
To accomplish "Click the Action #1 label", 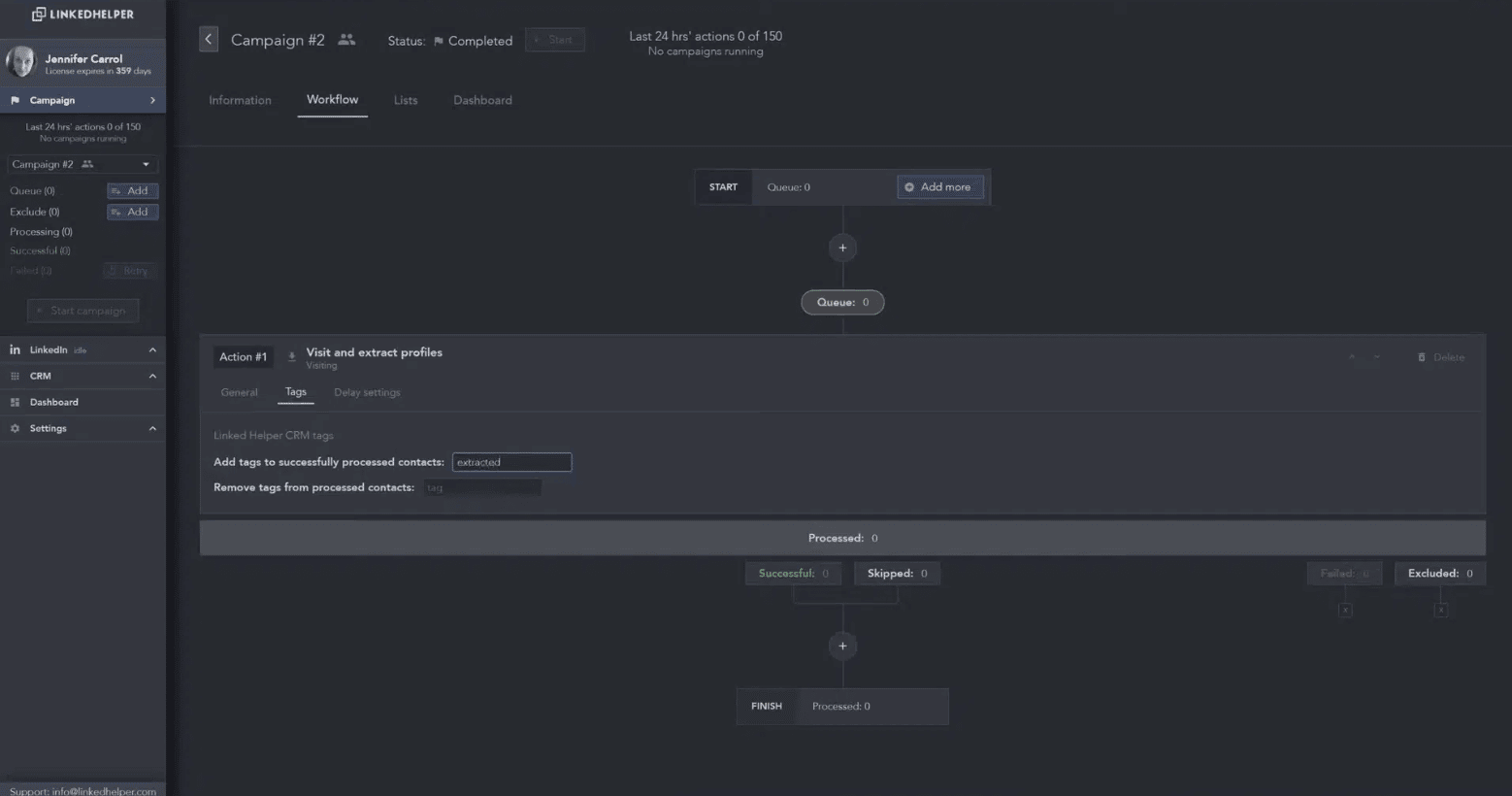I will 243,357.
